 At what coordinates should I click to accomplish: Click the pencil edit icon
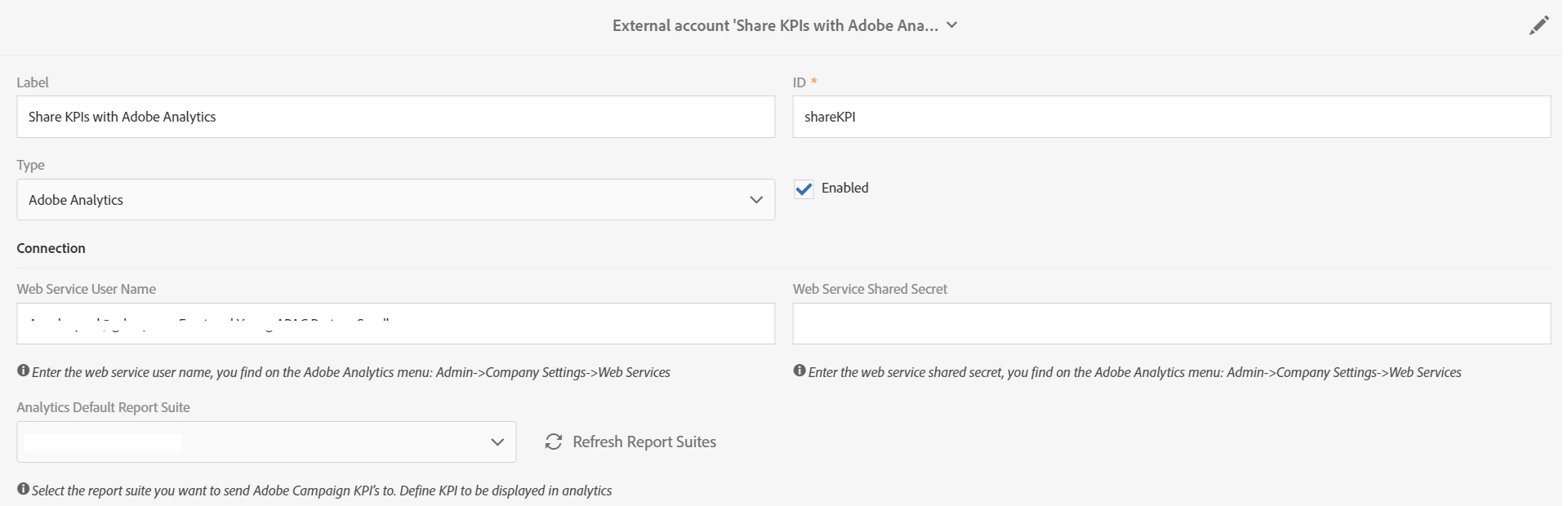(x=1539, y=26)
